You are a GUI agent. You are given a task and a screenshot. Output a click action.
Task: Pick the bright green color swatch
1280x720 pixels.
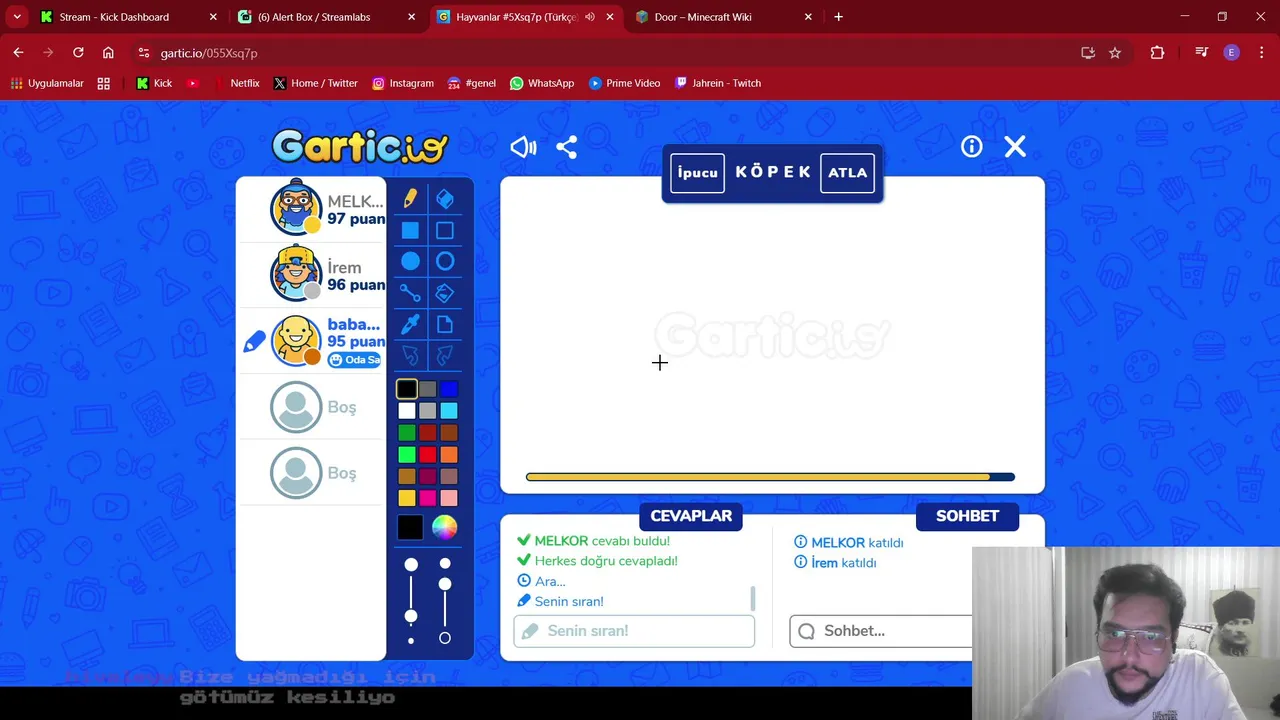pos(406,455)
